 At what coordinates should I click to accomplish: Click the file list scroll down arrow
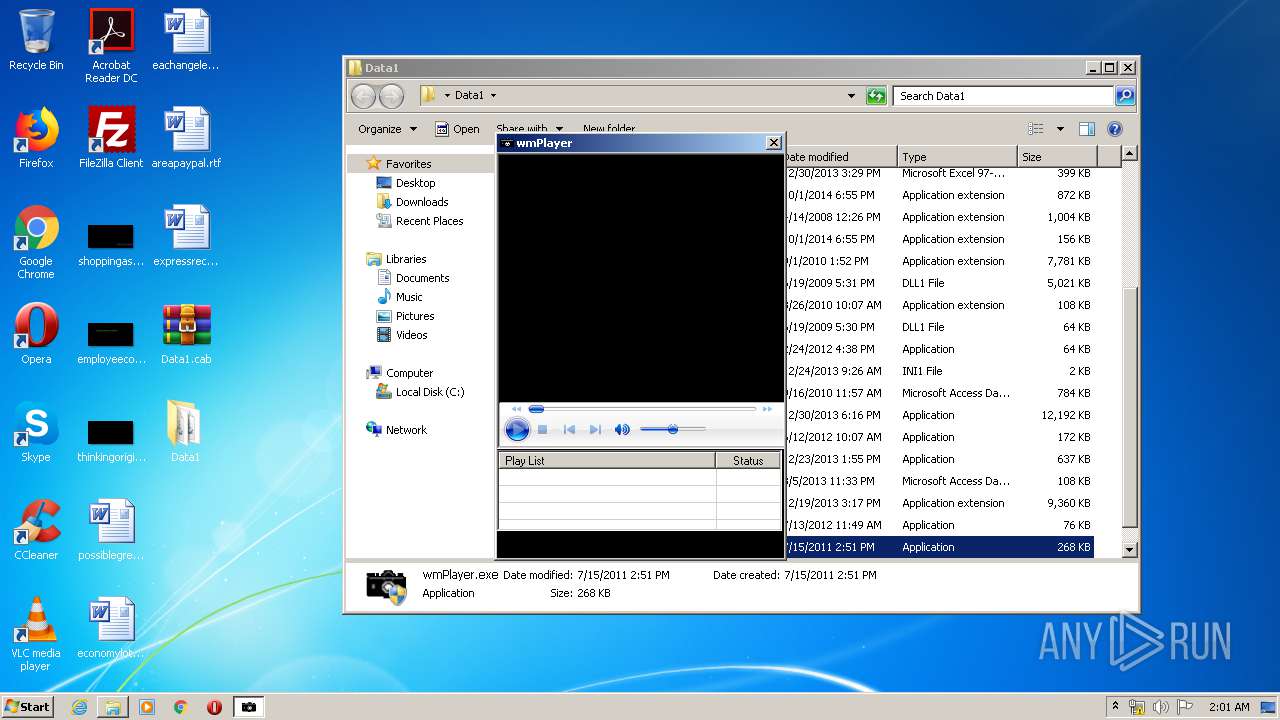[1129, 549]
